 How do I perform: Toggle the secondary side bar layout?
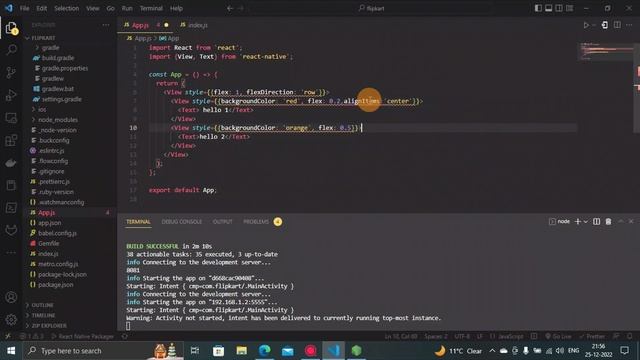(559, 8)
